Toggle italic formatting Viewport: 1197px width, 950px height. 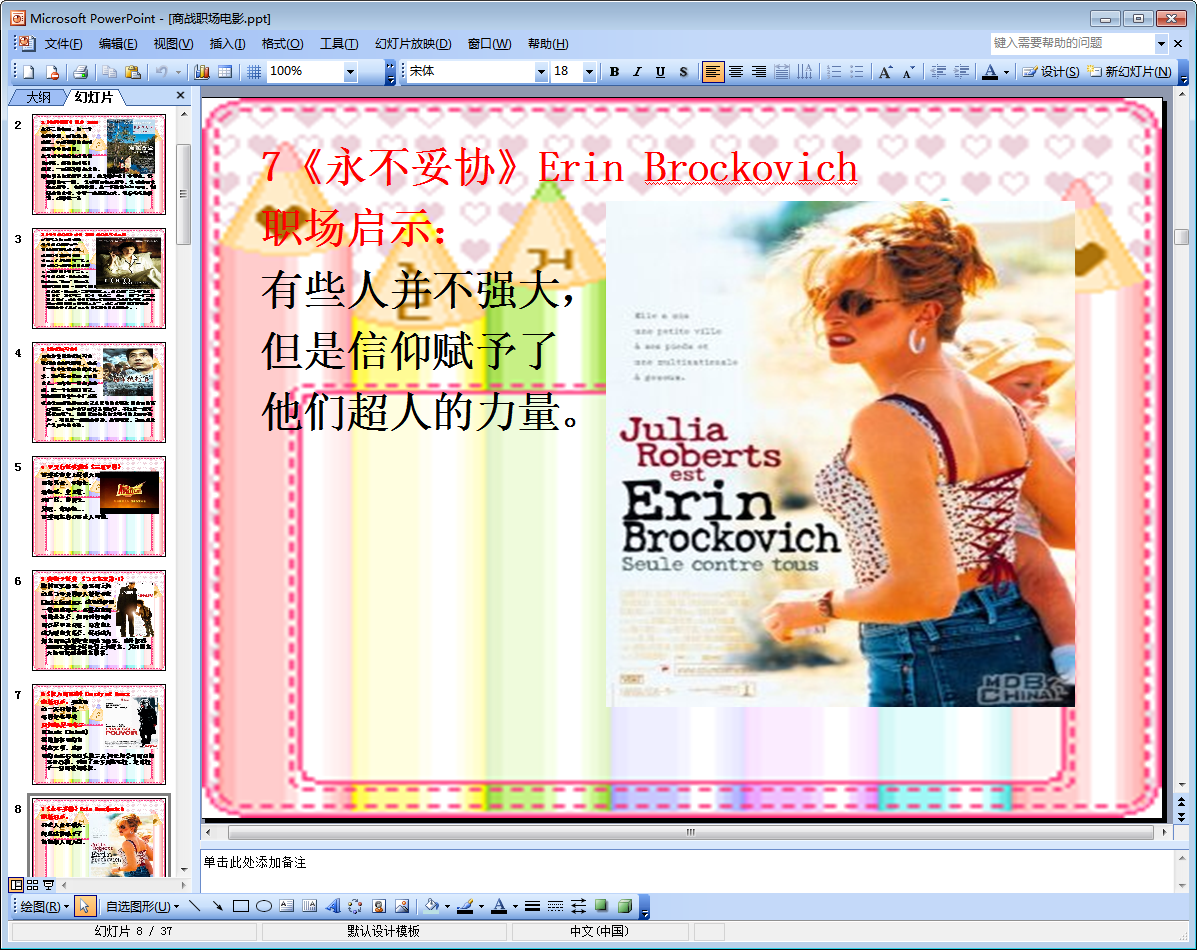(637, 72)
